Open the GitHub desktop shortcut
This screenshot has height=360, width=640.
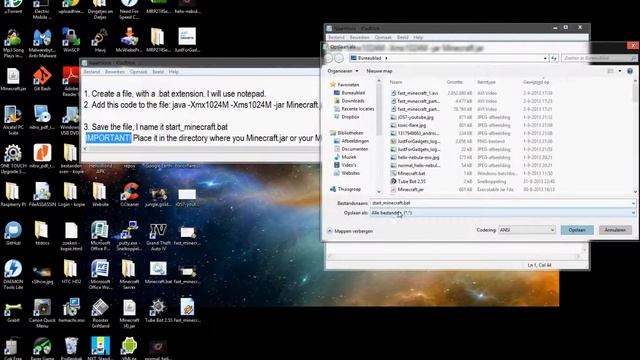[x=13, y=233]
